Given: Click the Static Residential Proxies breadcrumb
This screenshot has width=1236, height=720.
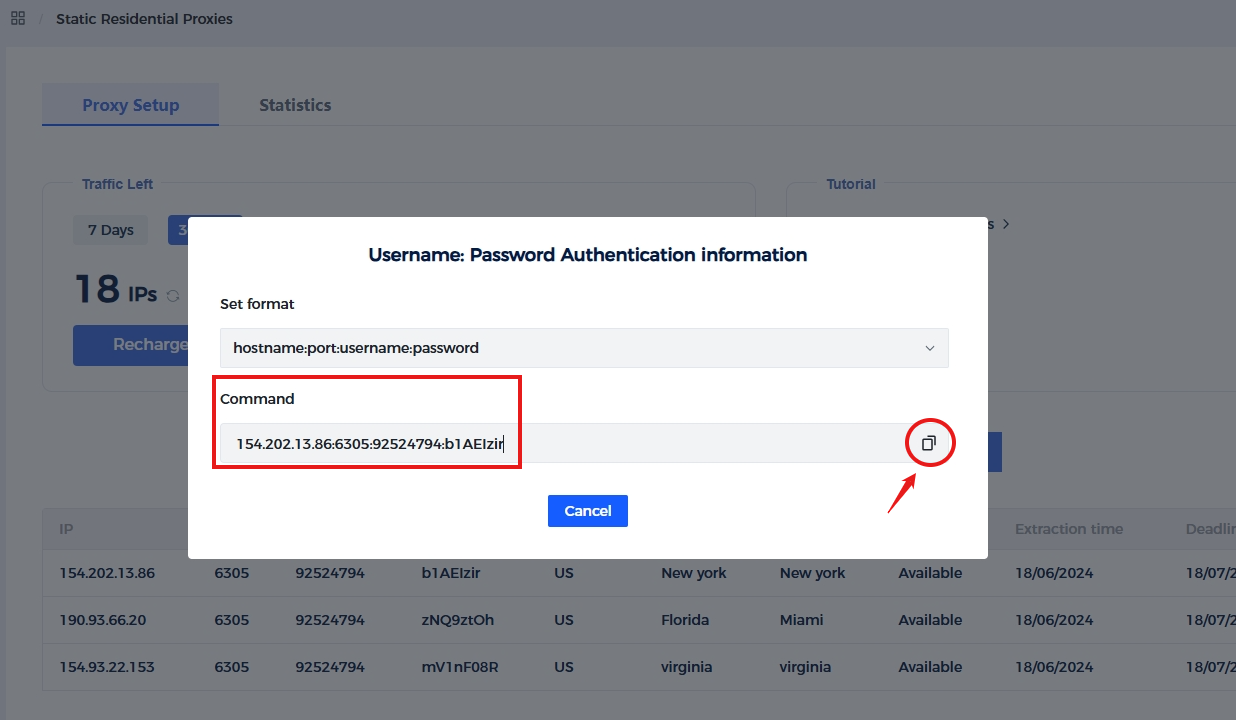Looking at the screenshot, I should 144,19.
